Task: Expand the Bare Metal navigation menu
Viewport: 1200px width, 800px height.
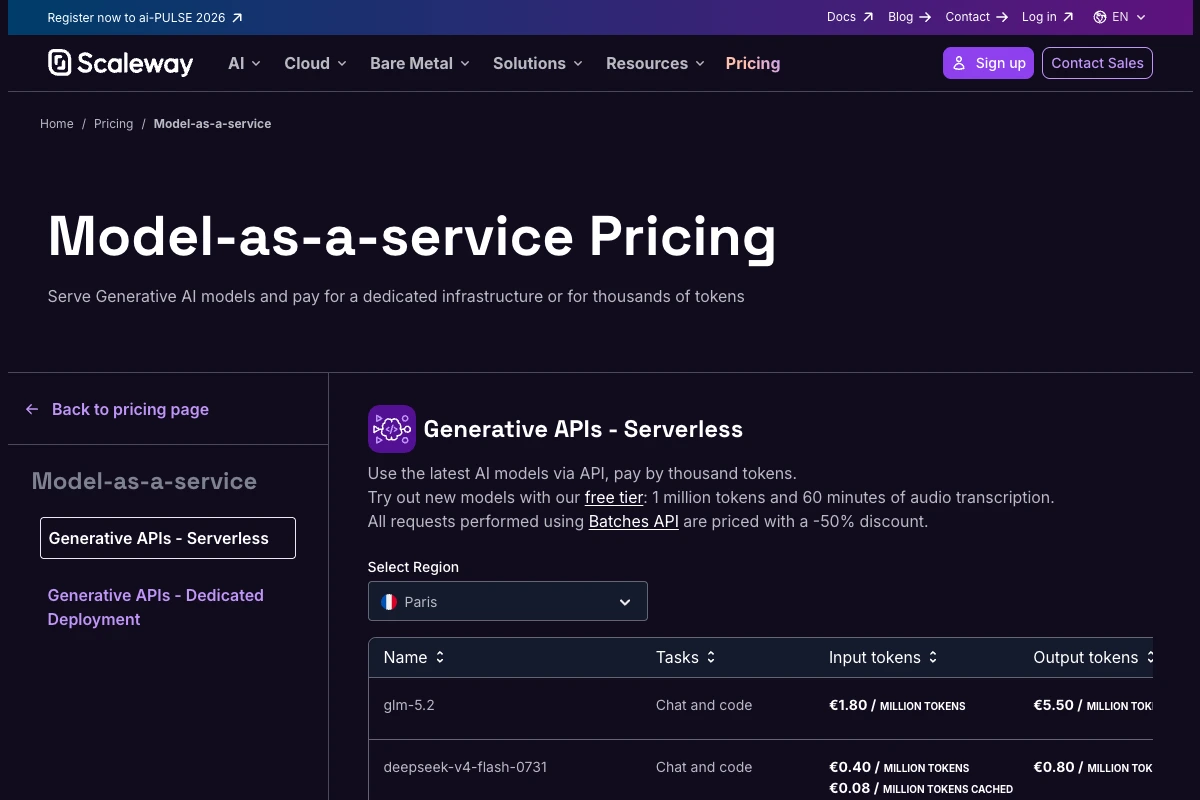Action: [x=420, y=63]
